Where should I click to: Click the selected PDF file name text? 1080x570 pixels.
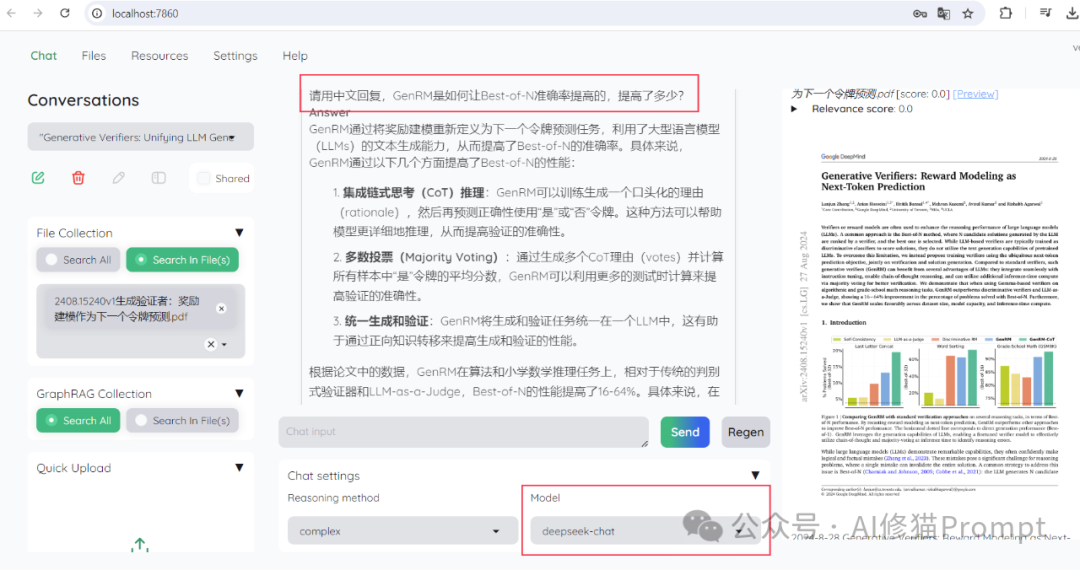point(127,308)
